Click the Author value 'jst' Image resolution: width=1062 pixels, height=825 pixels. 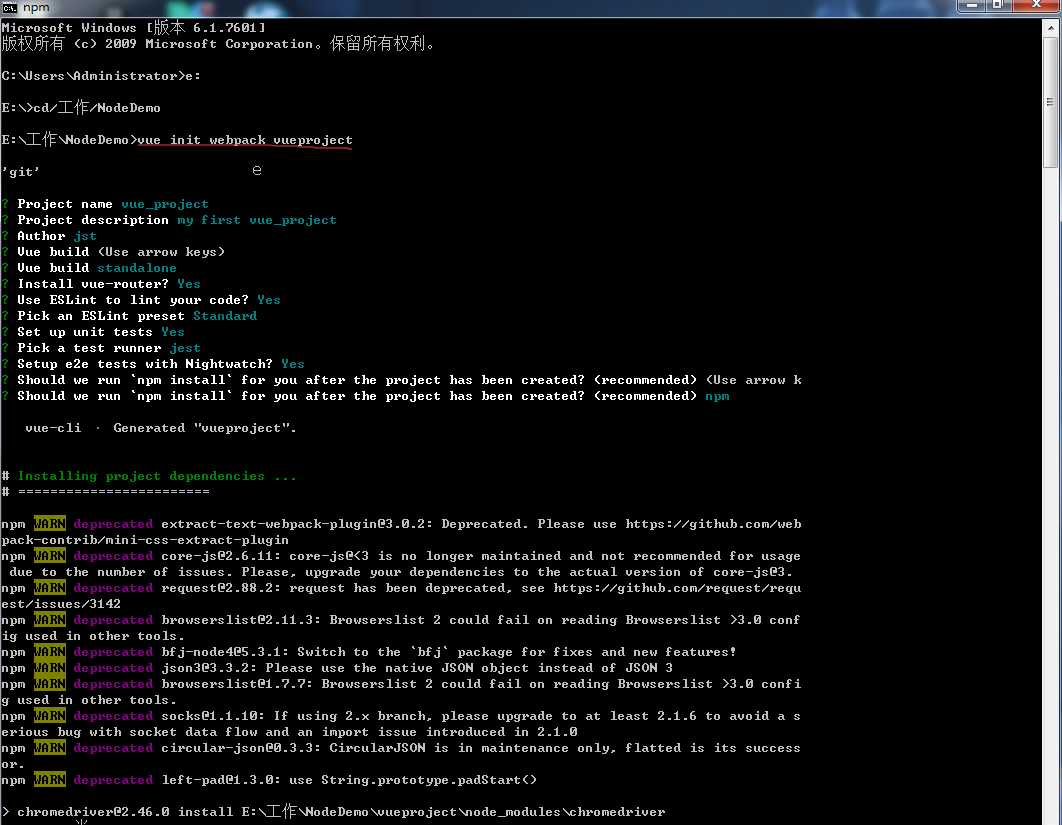click(85, 236)
